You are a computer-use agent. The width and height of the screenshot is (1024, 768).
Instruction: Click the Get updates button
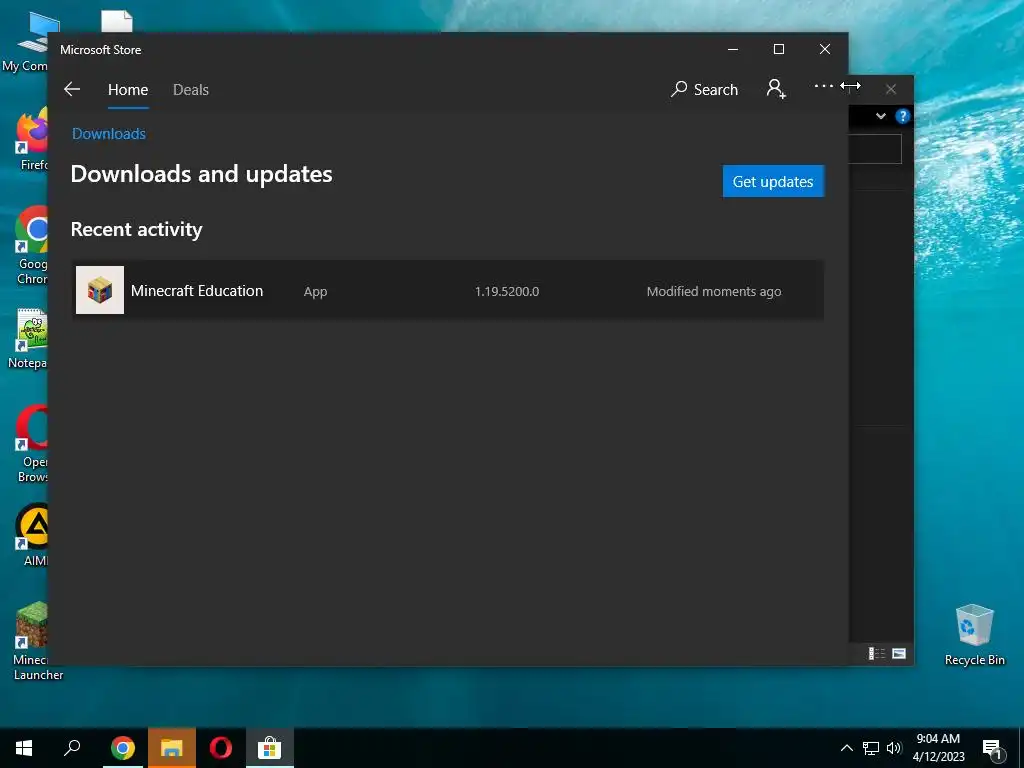773,182
